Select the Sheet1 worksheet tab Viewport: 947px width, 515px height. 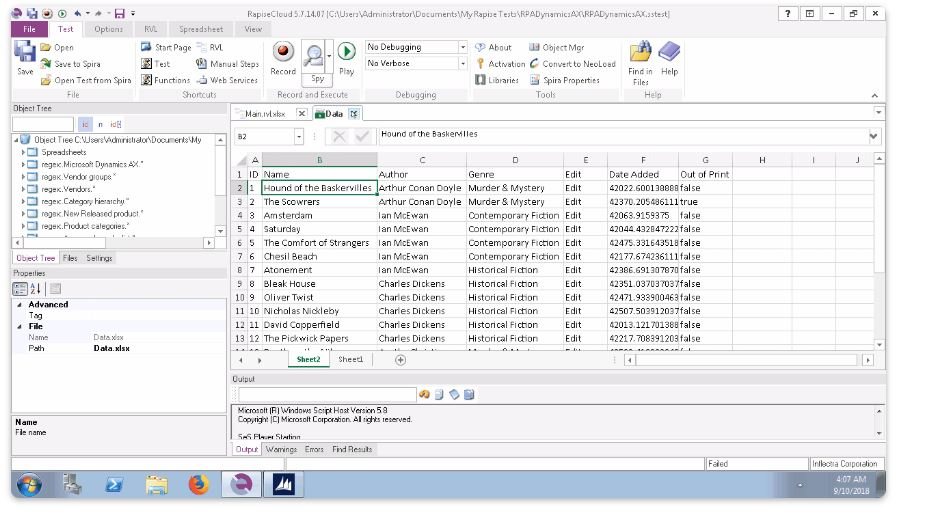[x=350, y=360]
